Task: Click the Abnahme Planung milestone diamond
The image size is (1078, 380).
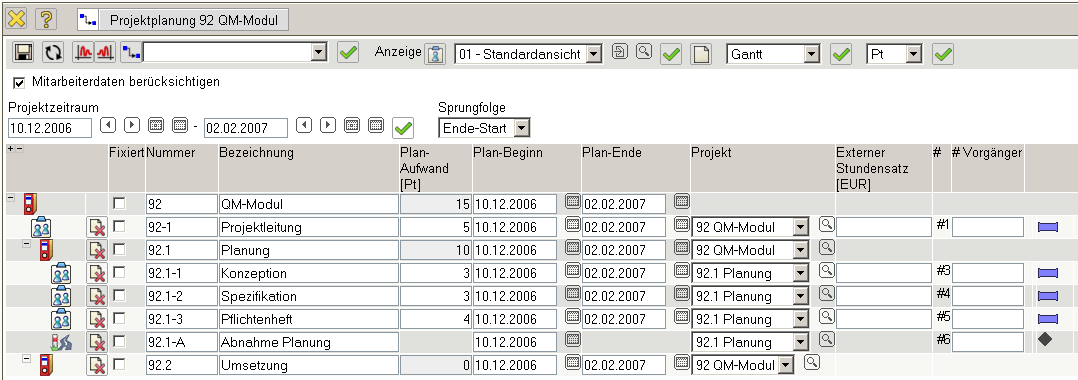Action: tap(1046, 339)
